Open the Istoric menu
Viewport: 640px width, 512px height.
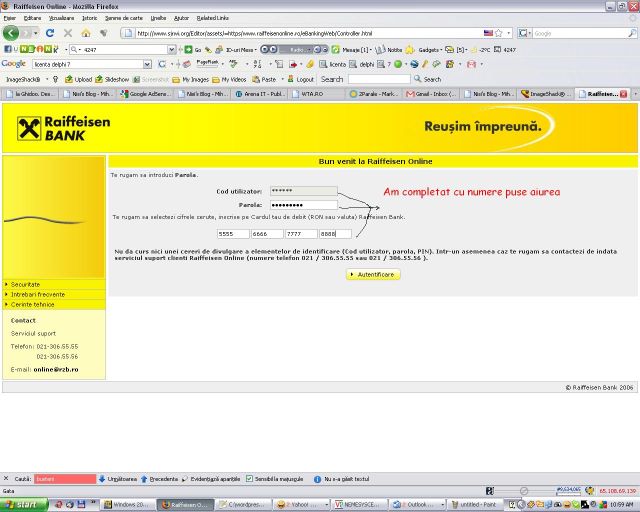(89, 18)
